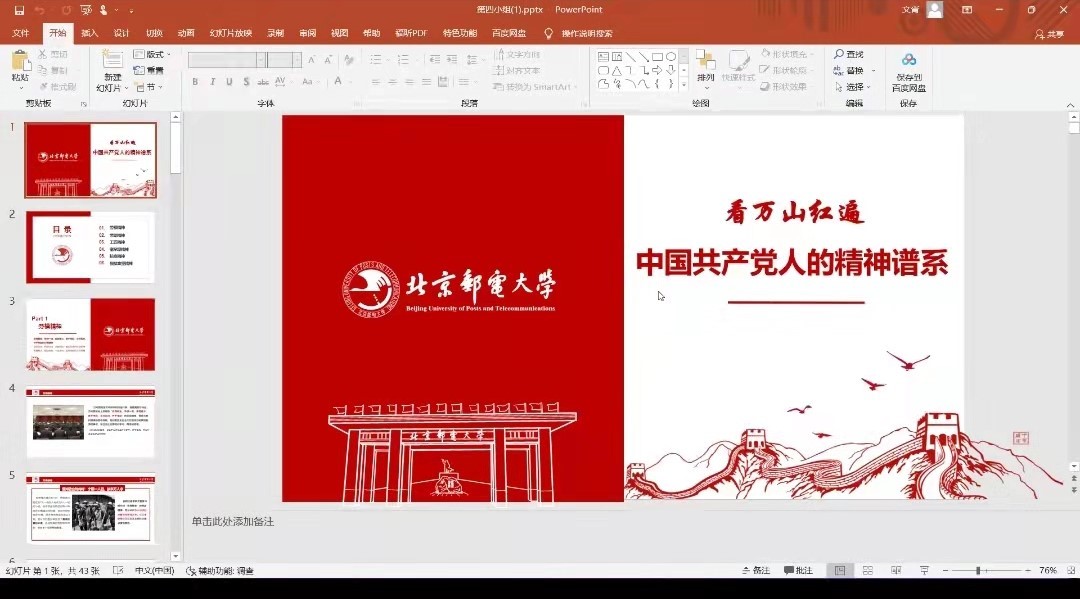Insert a text box from the shapes gallery
This screenshot has width=1080, height=599.
tap(603, 56)
